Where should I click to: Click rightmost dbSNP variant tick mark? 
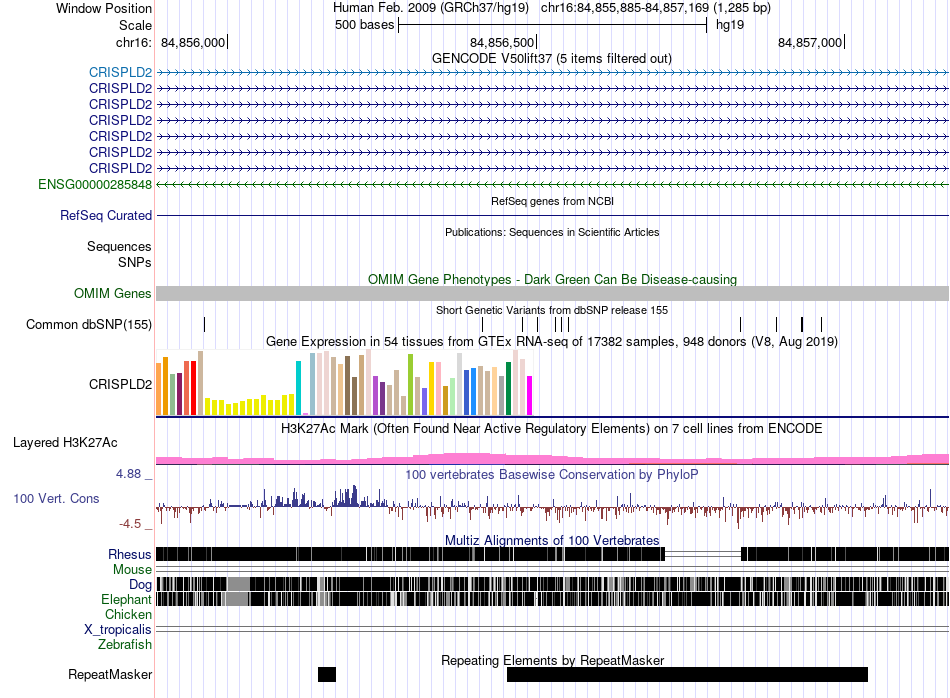822,324
